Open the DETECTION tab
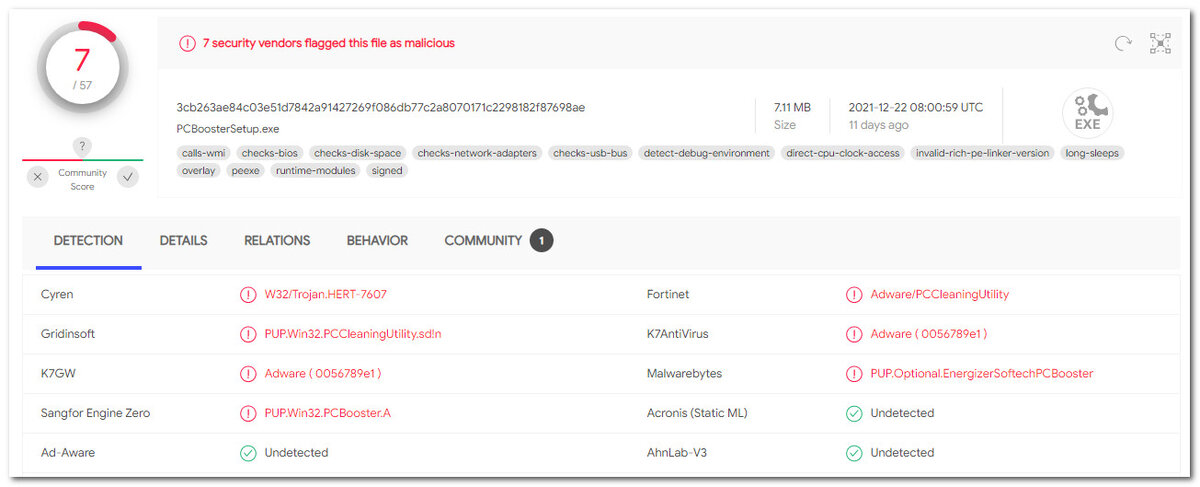The image size is (1200, 487). (88, 241)
